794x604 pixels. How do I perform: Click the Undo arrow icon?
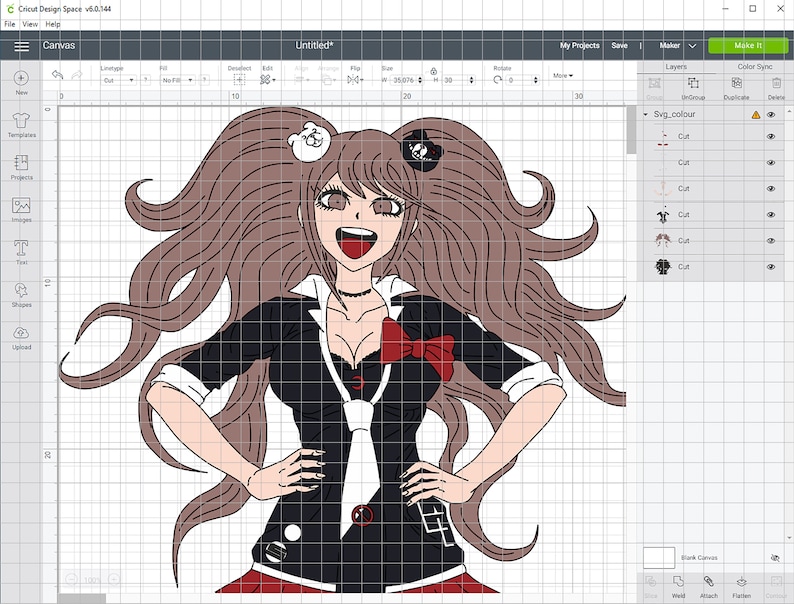(57, 75)
